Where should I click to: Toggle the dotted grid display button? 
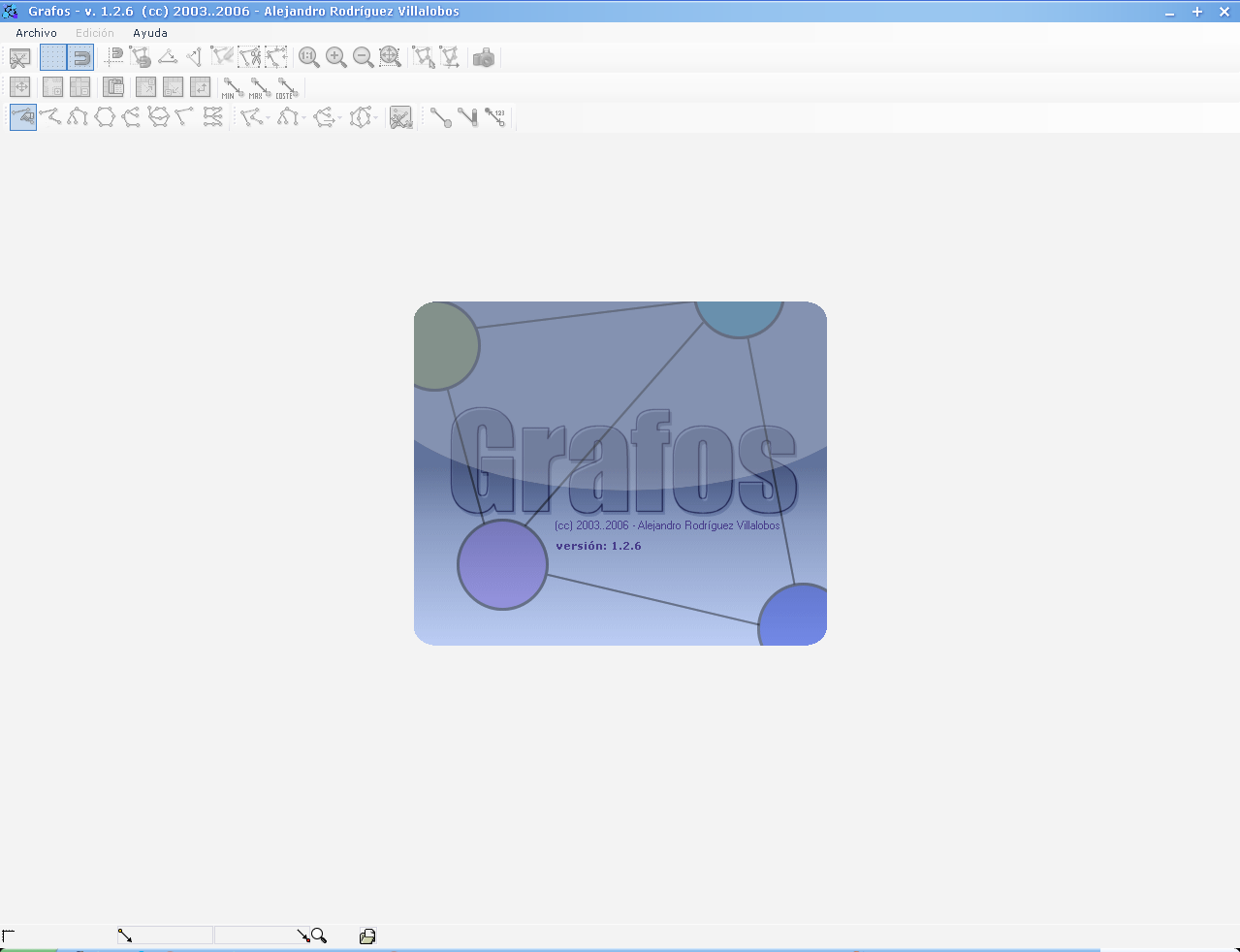pos(53,58)
